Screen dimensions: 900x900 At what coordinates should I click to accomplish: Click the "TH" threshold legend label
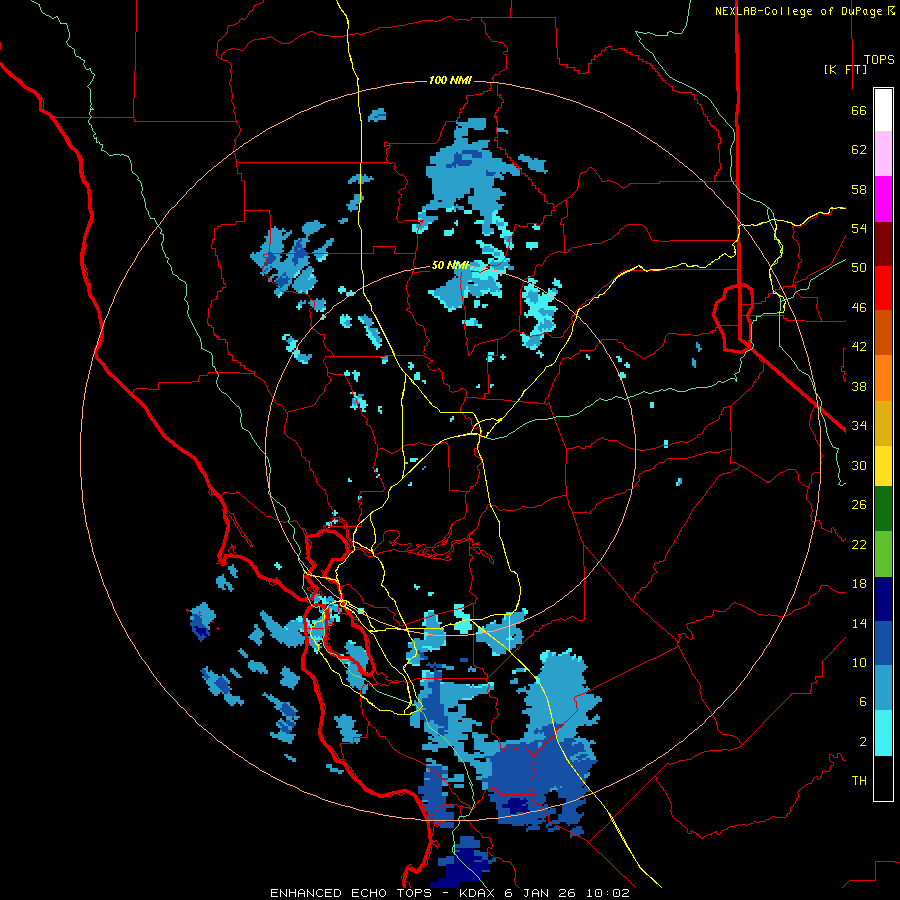tap(859, 781)
